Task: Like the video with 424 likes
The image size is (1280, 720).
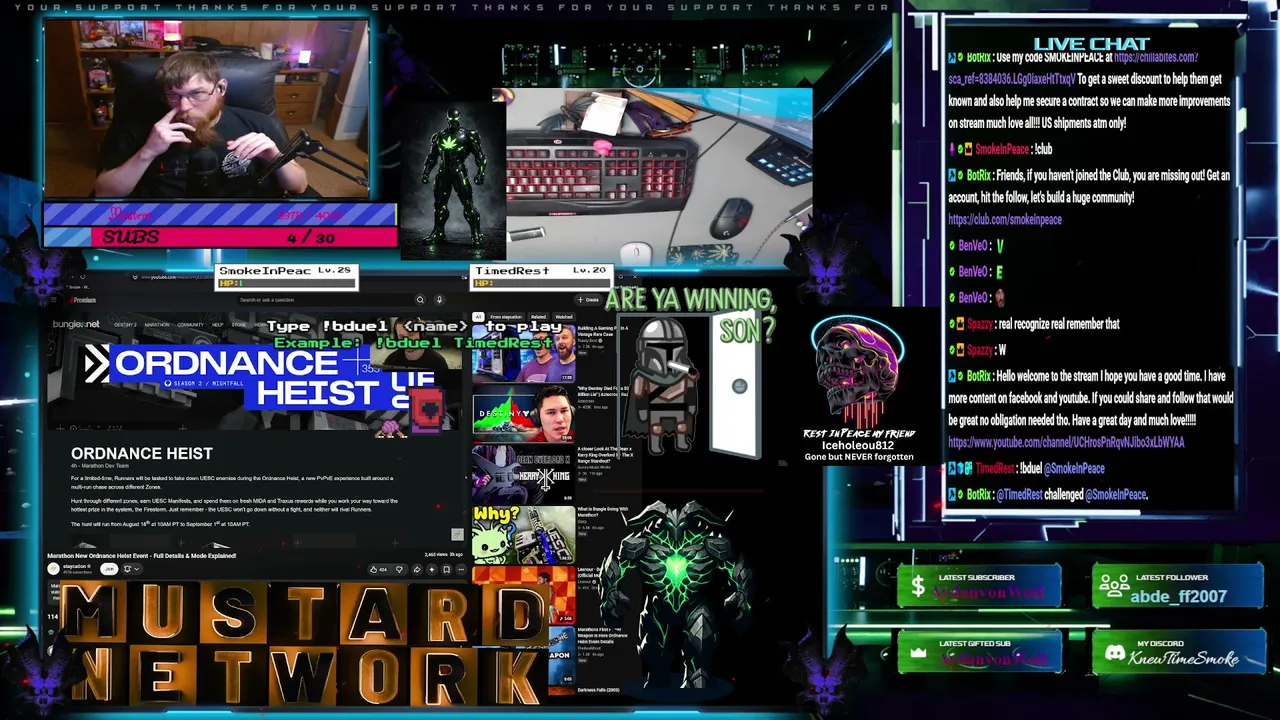Action: (378, 569)
